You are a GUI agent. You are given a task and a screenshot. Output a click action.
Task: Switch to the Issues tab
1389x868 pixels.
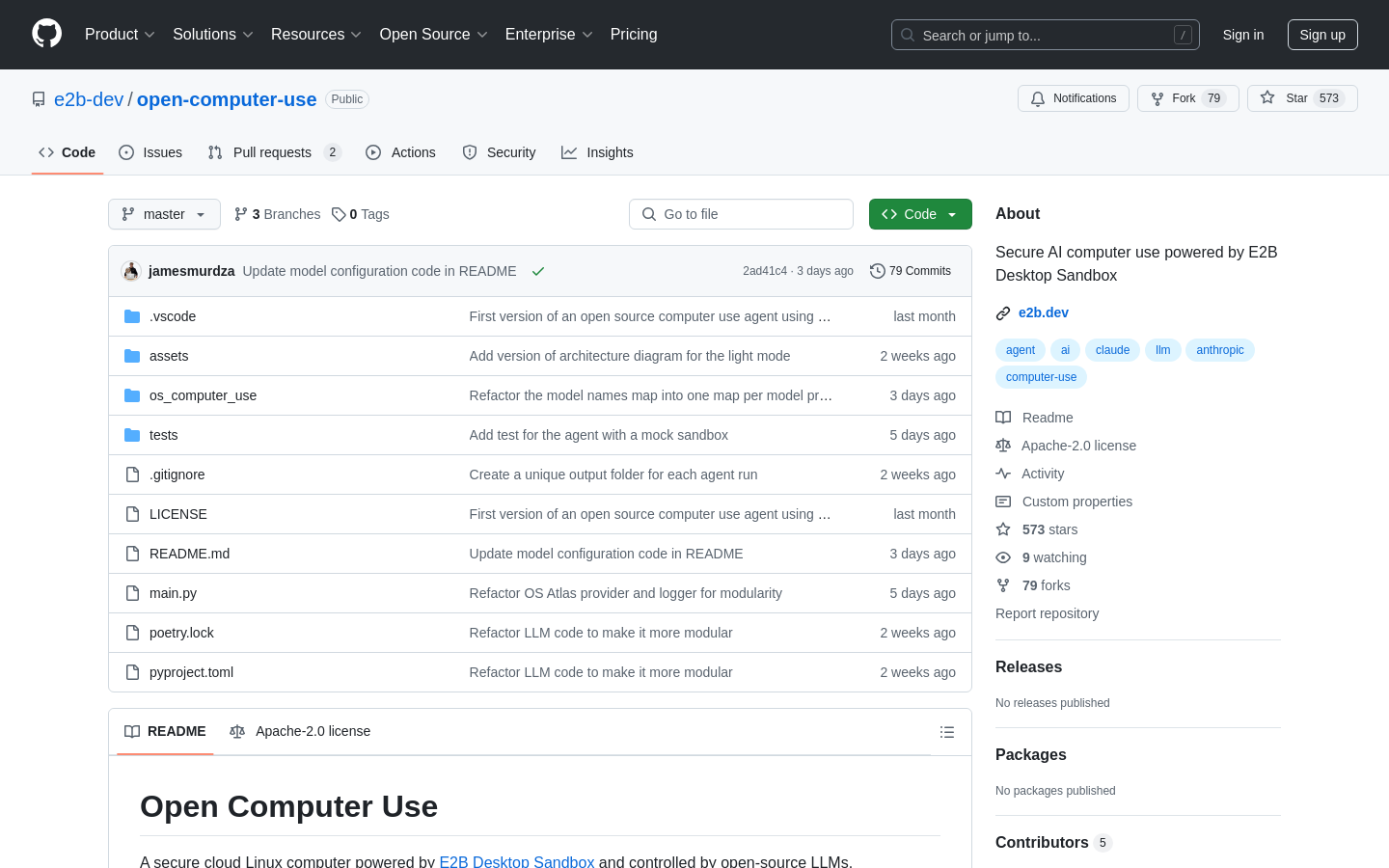[x=150, y=152]
